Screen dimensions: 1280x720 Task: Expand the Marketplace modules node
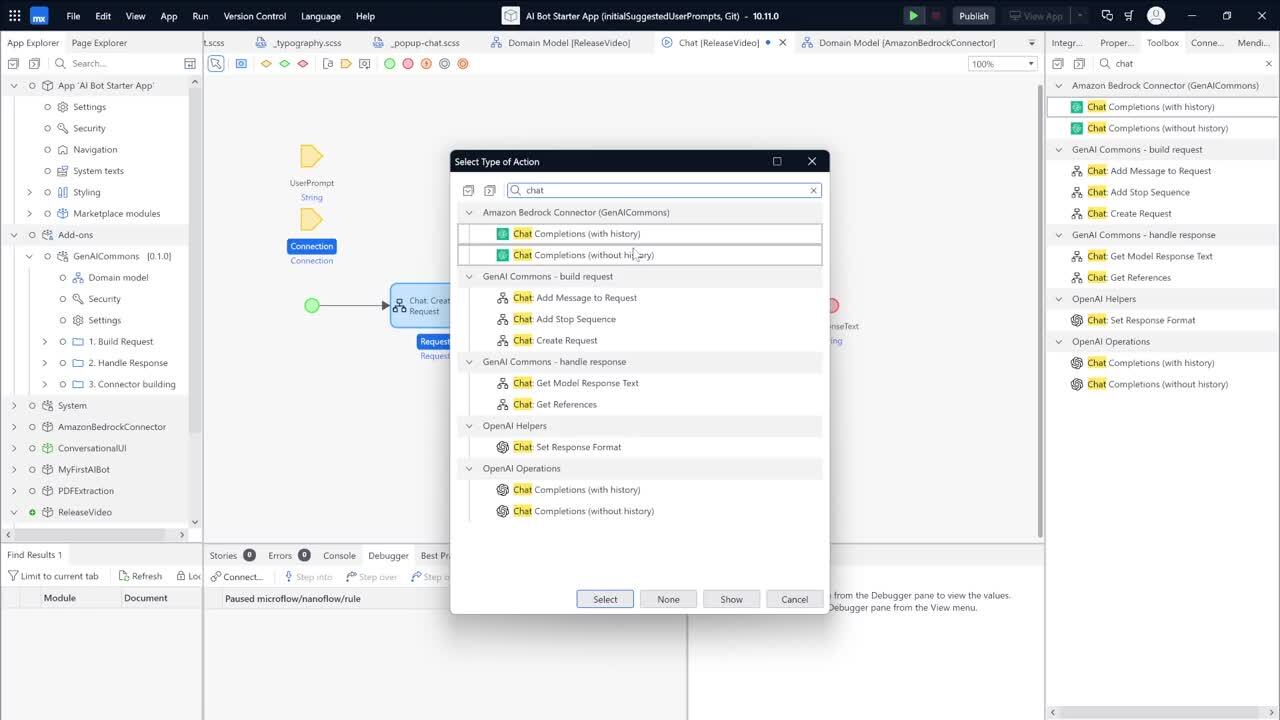point(29,213)
